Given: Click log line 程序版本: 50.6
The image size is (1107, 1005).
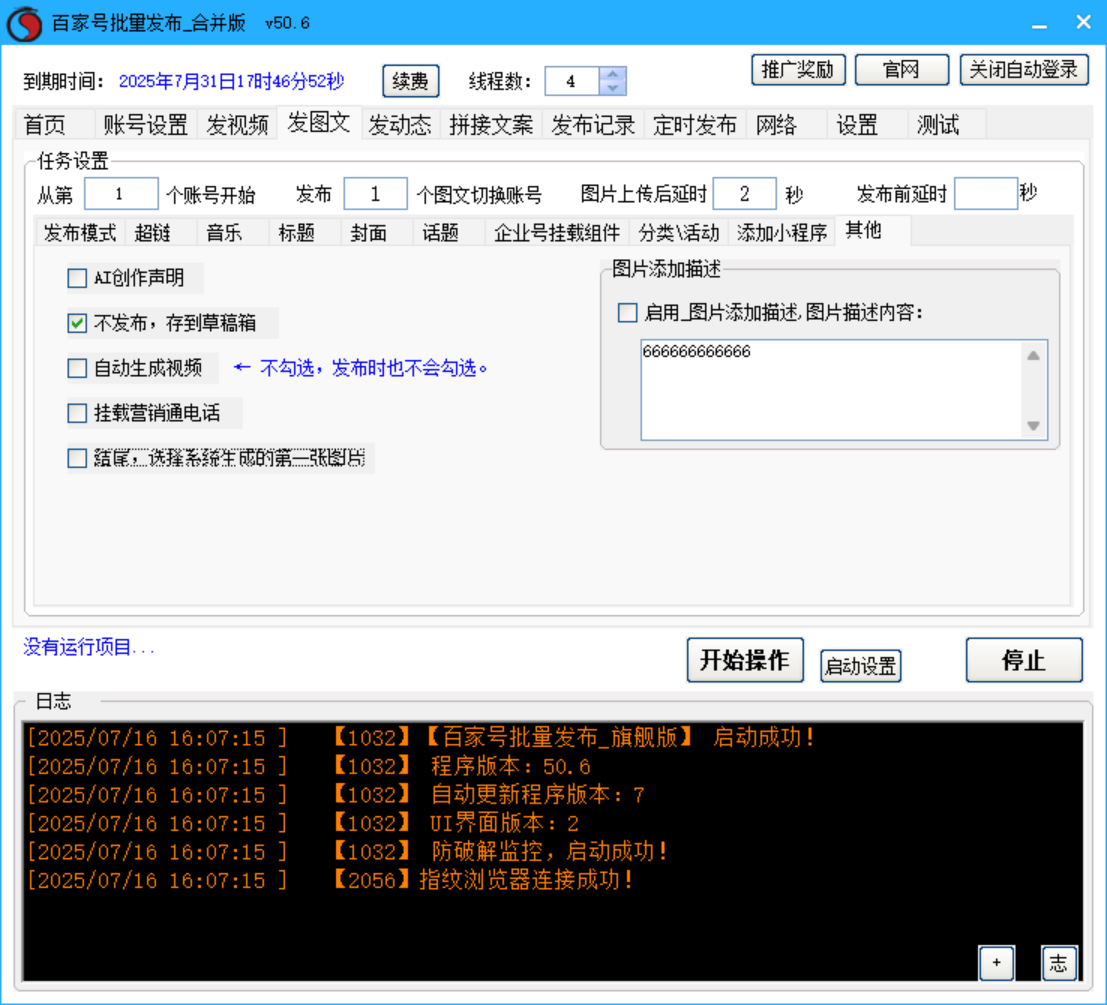Looking at the screenshot, I should 510,766.
